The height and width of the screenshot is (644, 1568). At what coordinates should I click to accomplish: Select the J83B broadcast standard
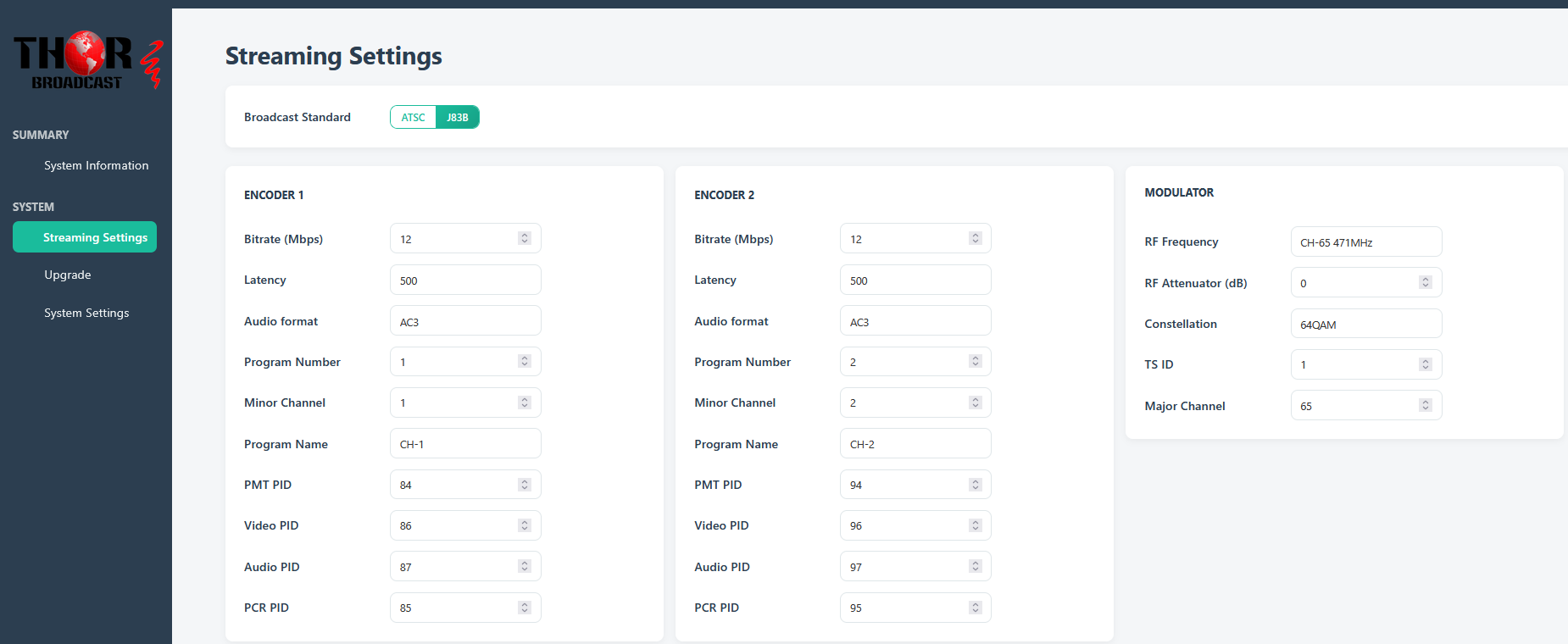click(457, 118)
